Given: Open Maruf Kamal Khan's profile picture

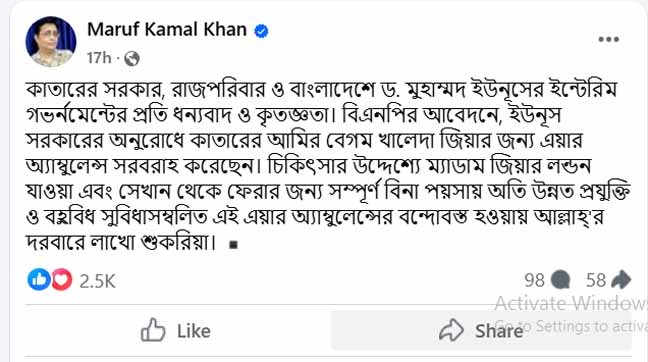Looking at the screenshot, I should click(x=51, y=42).
